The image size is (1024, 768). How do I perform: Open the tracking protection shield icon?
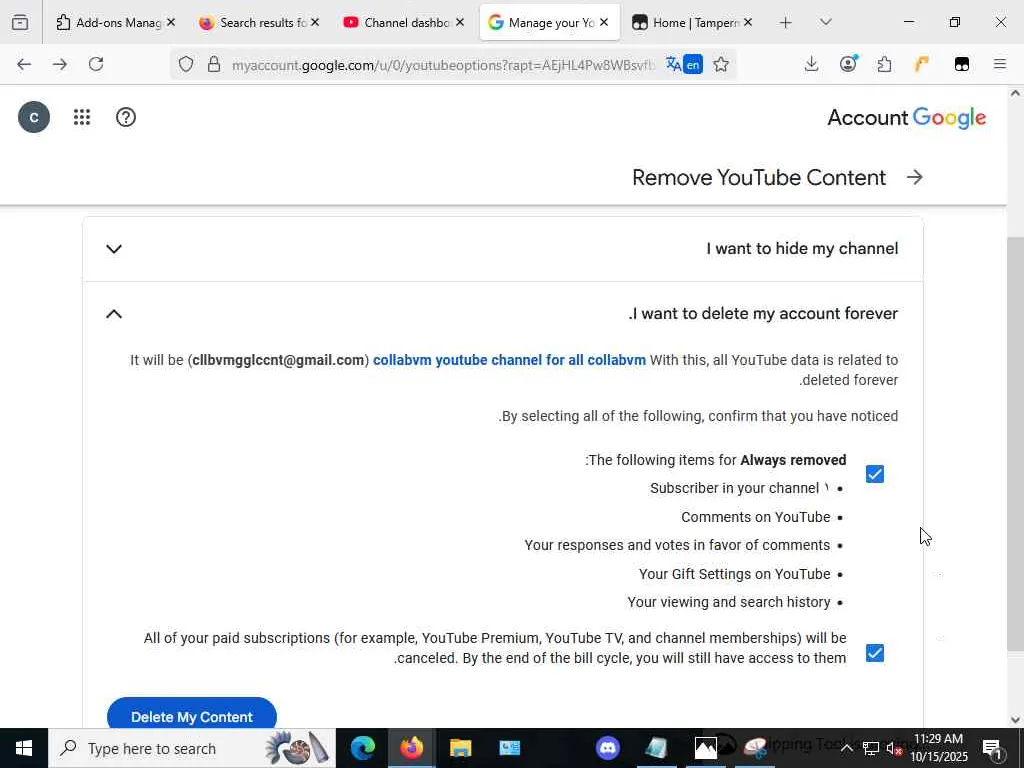pos(186,64)
